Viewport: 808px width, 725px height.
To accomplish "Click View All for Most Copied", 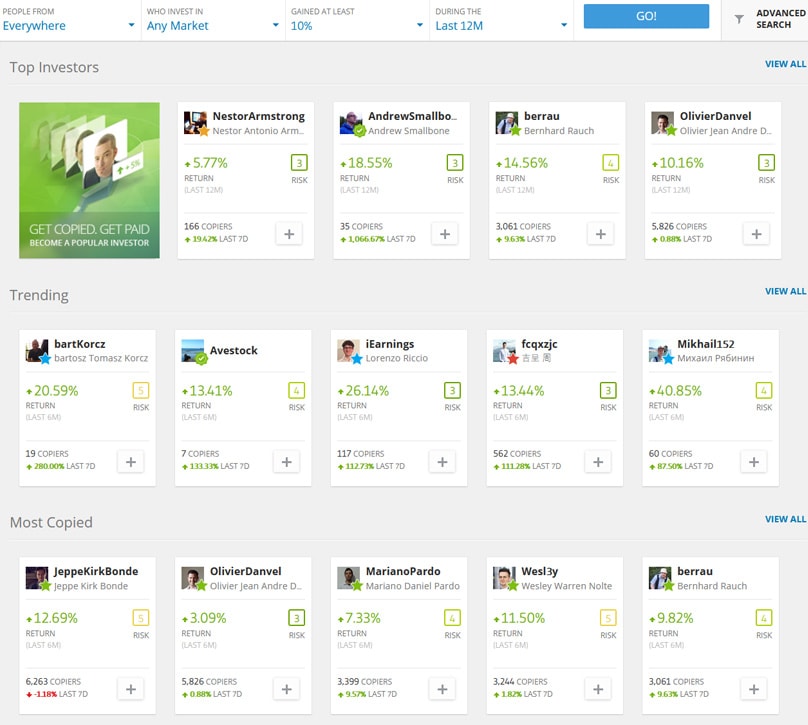I will (785, 519).
